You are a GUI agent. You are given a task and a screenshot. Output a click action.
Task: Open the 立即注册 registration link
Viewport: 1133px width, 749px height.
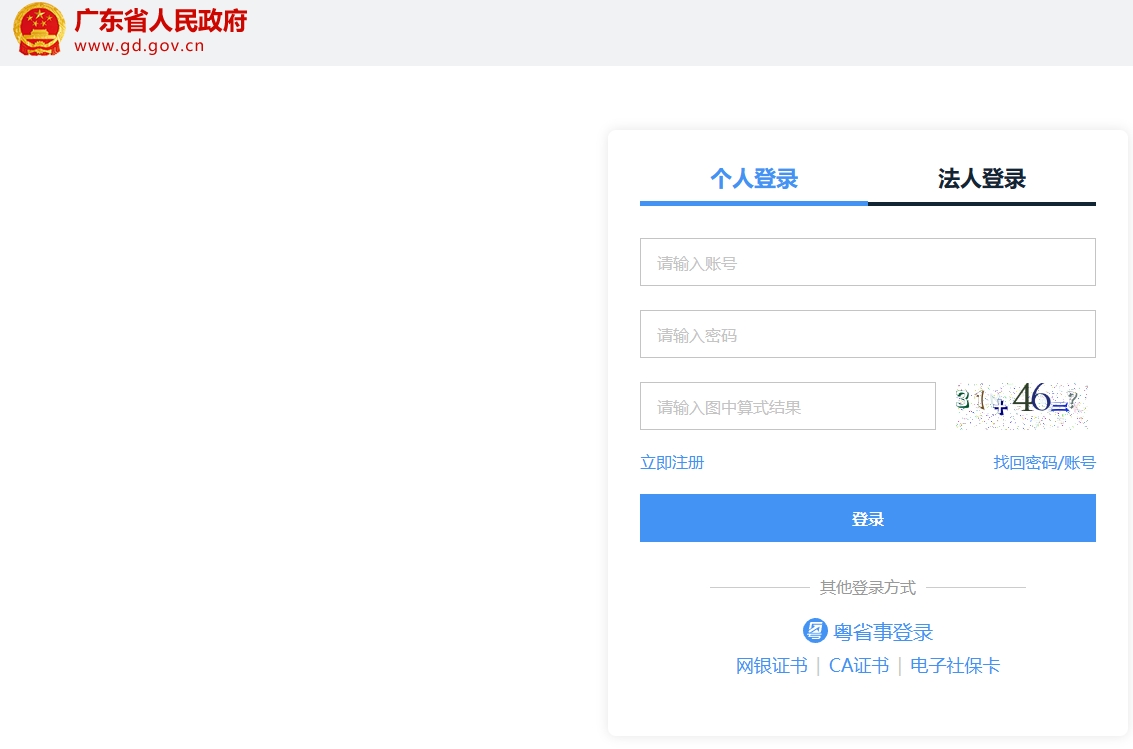672,462
